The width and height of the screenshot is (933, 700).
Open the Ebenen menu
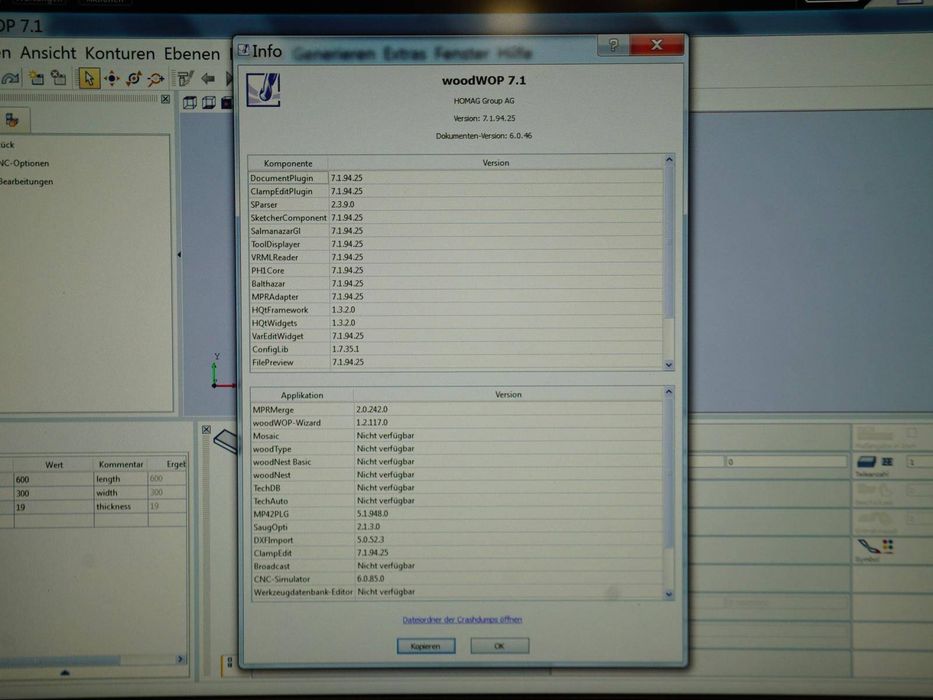(x=192, y=54)
